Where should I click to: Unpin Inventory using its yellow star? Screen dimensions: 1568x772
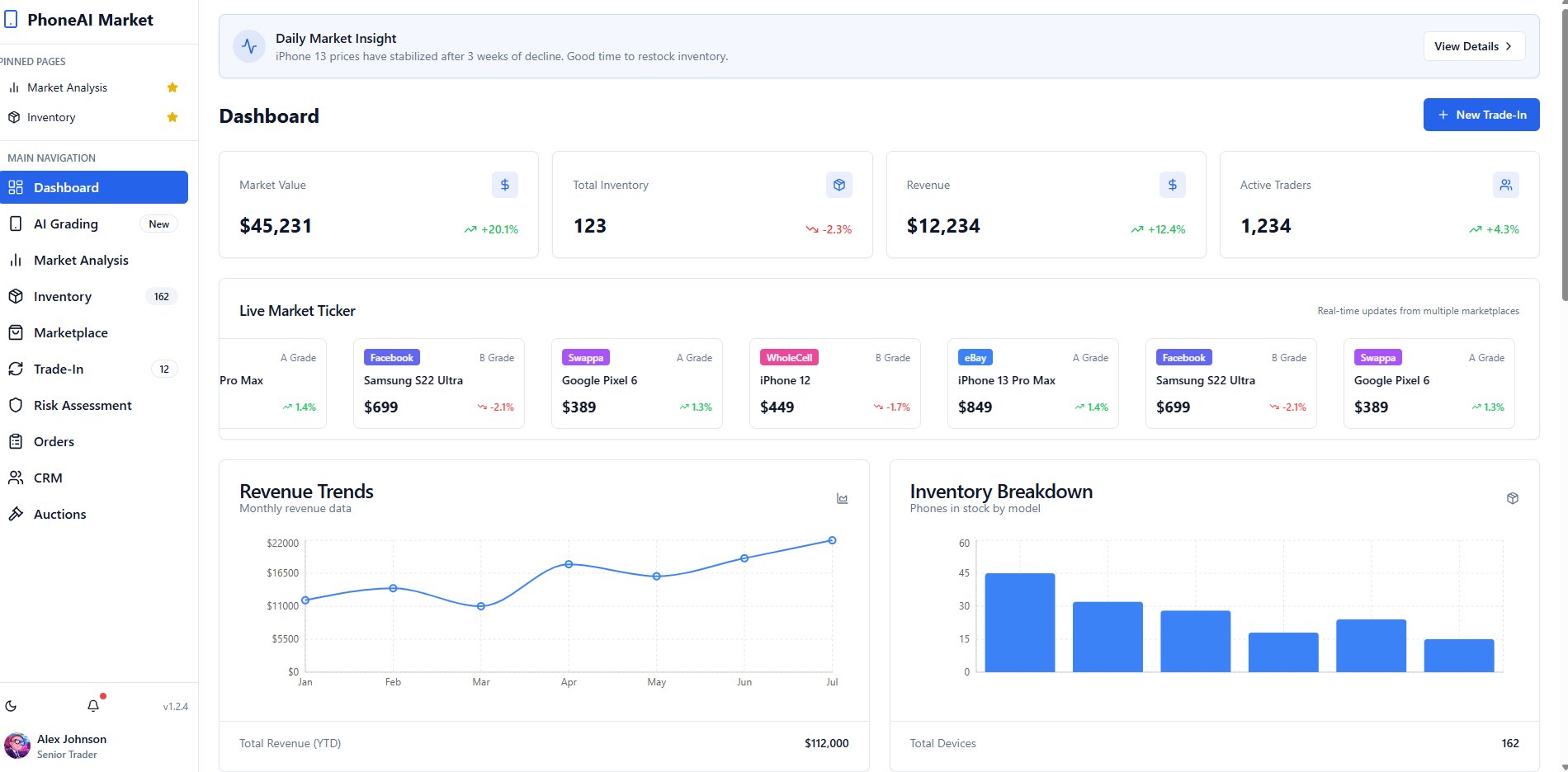point(172,117)
